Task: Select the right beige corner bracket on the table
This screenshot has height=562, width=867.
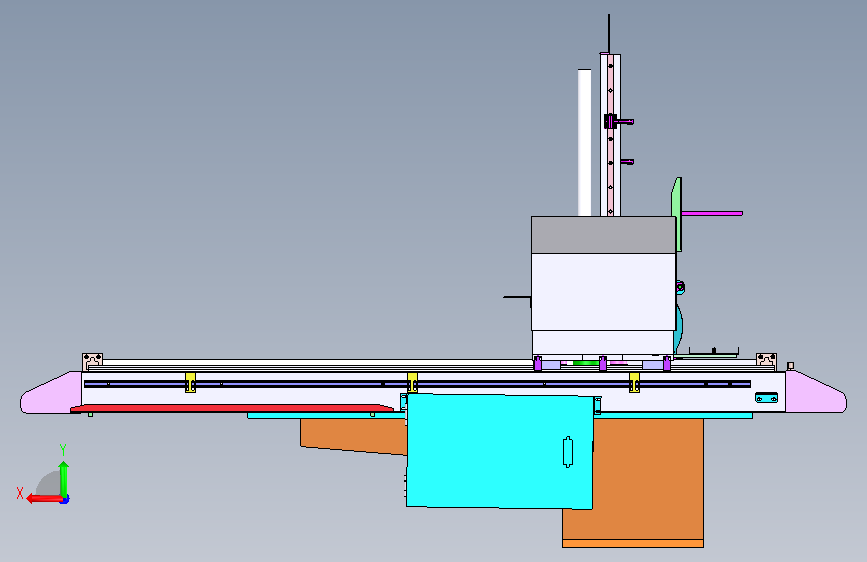Action: coord(766,361)
